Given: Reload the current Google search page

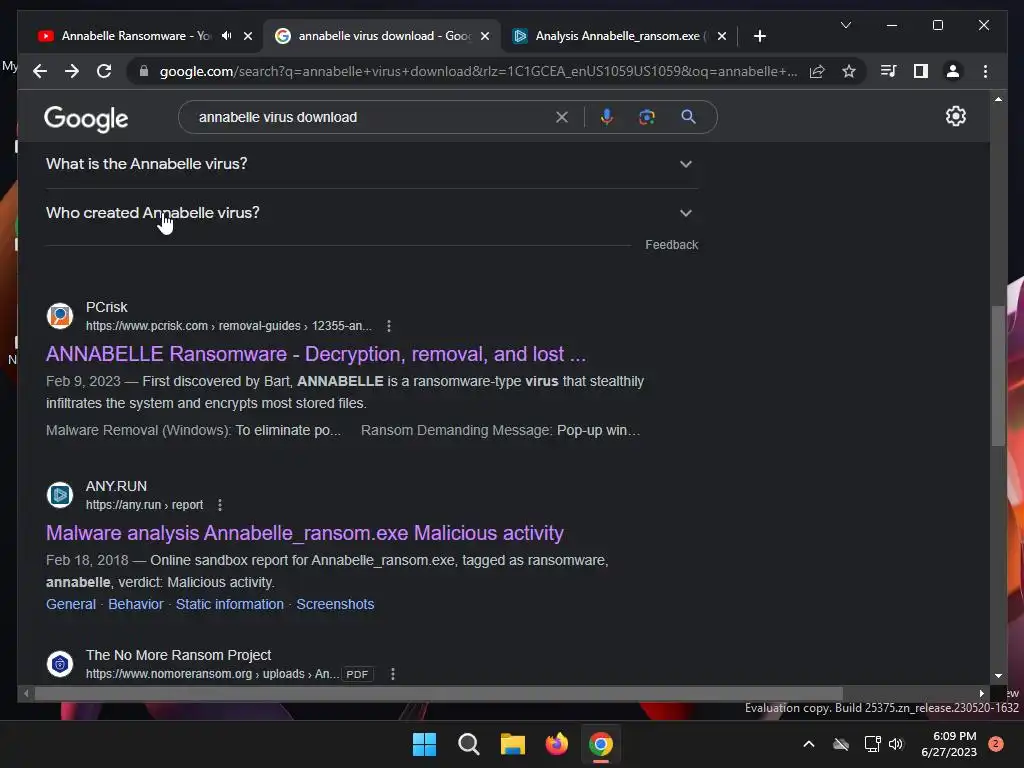Looking at the screenshot, I should coord(104,71).
